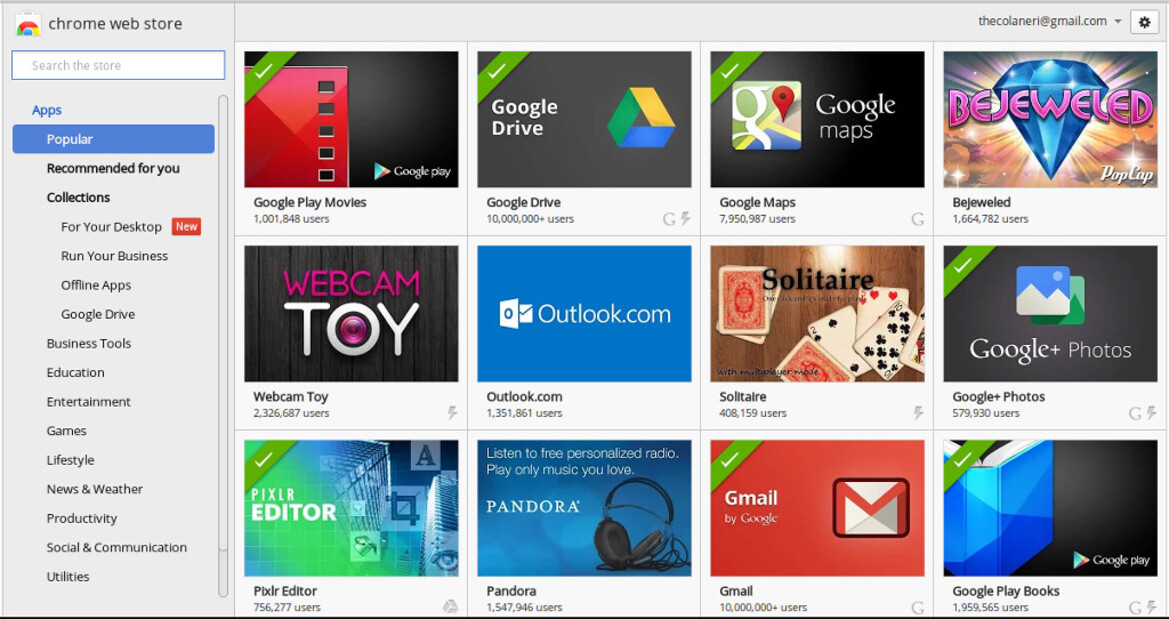Click the lightning bolt icon on Google+ Photos card
Image resolution: width=1169 pixels, height=619 pixels.
click(x=1151, y=412)
